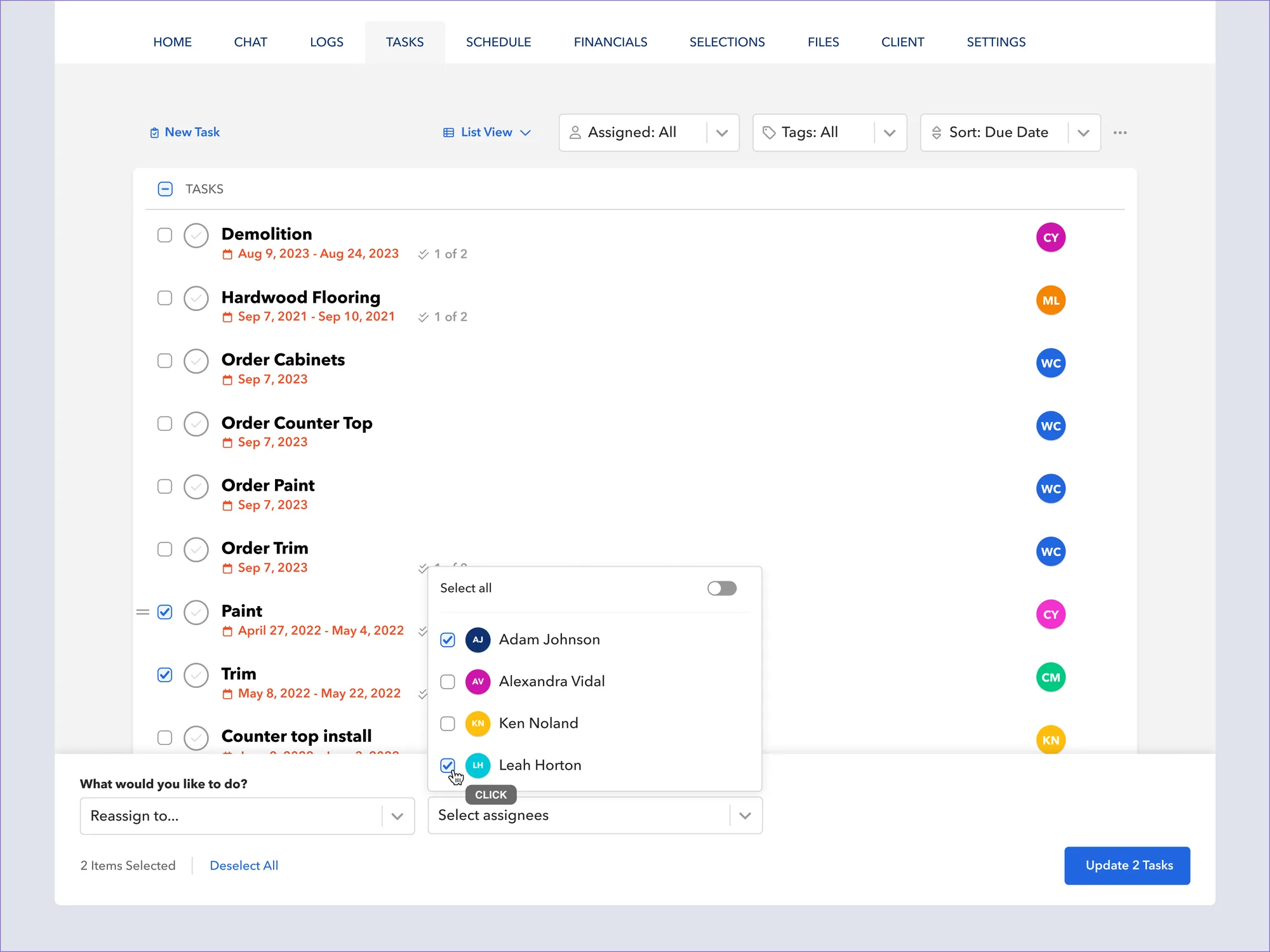The height and width of the screenshot is (952, 1270).
Task: Open the Sort: Due Date dropdown
Action: coord(1010,133)
